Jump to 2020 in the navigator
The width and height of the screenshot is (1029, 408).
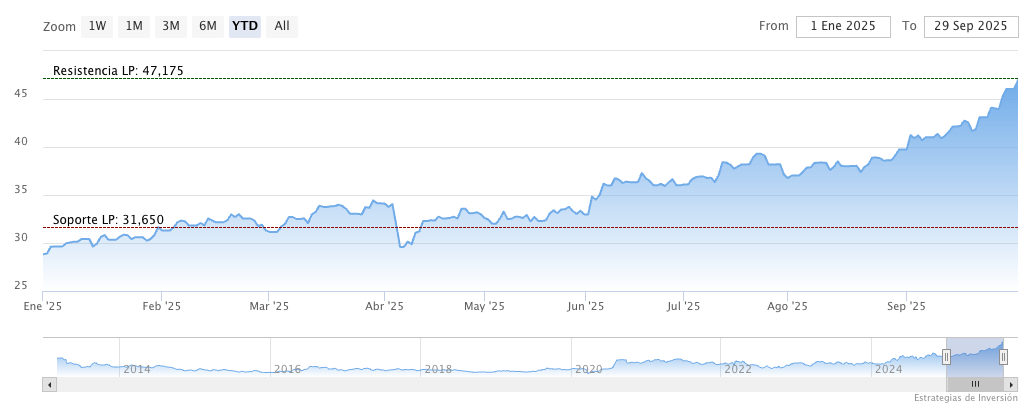click(x=588, y=369)
